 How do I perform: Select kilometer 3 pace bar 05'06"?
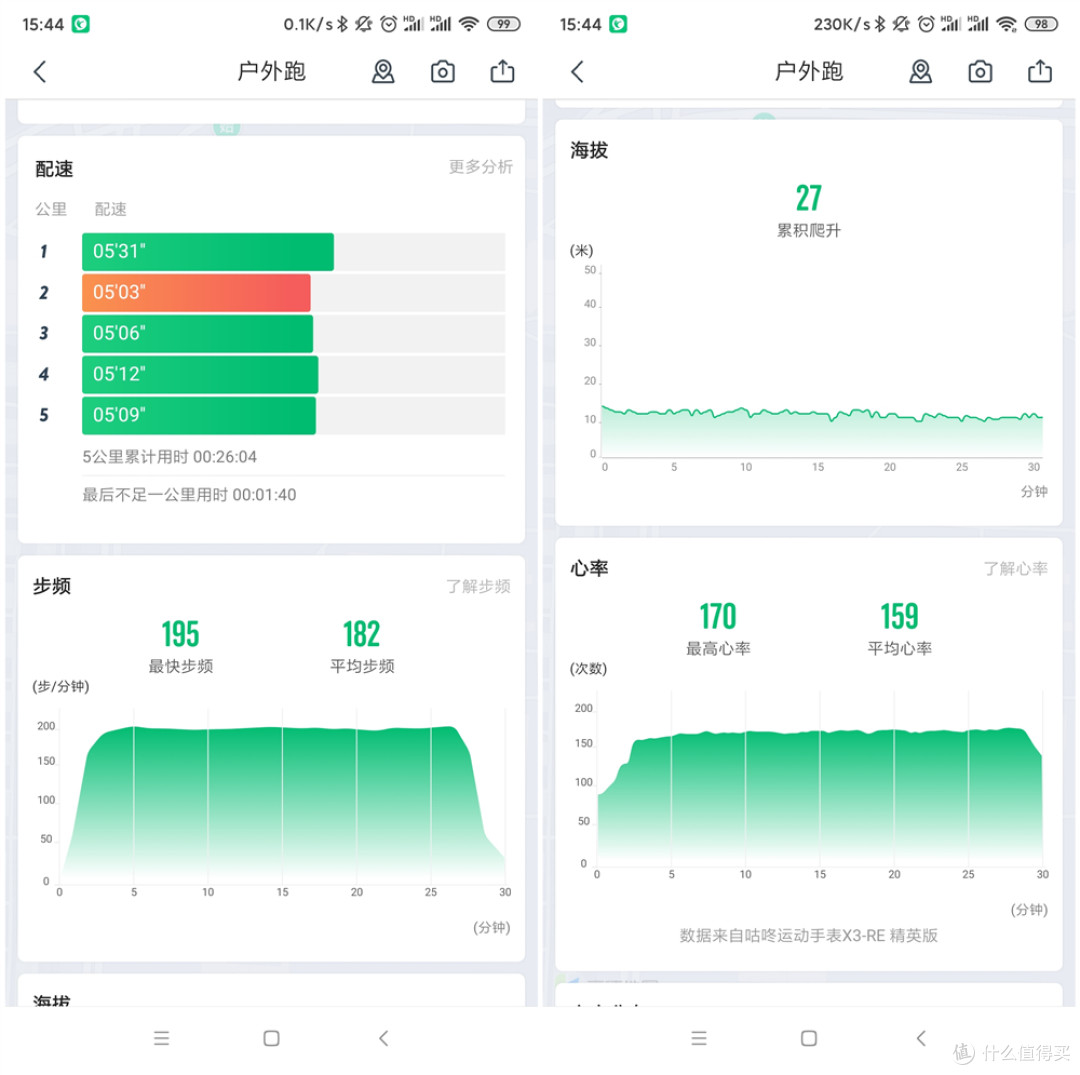[x=198, y=333]
